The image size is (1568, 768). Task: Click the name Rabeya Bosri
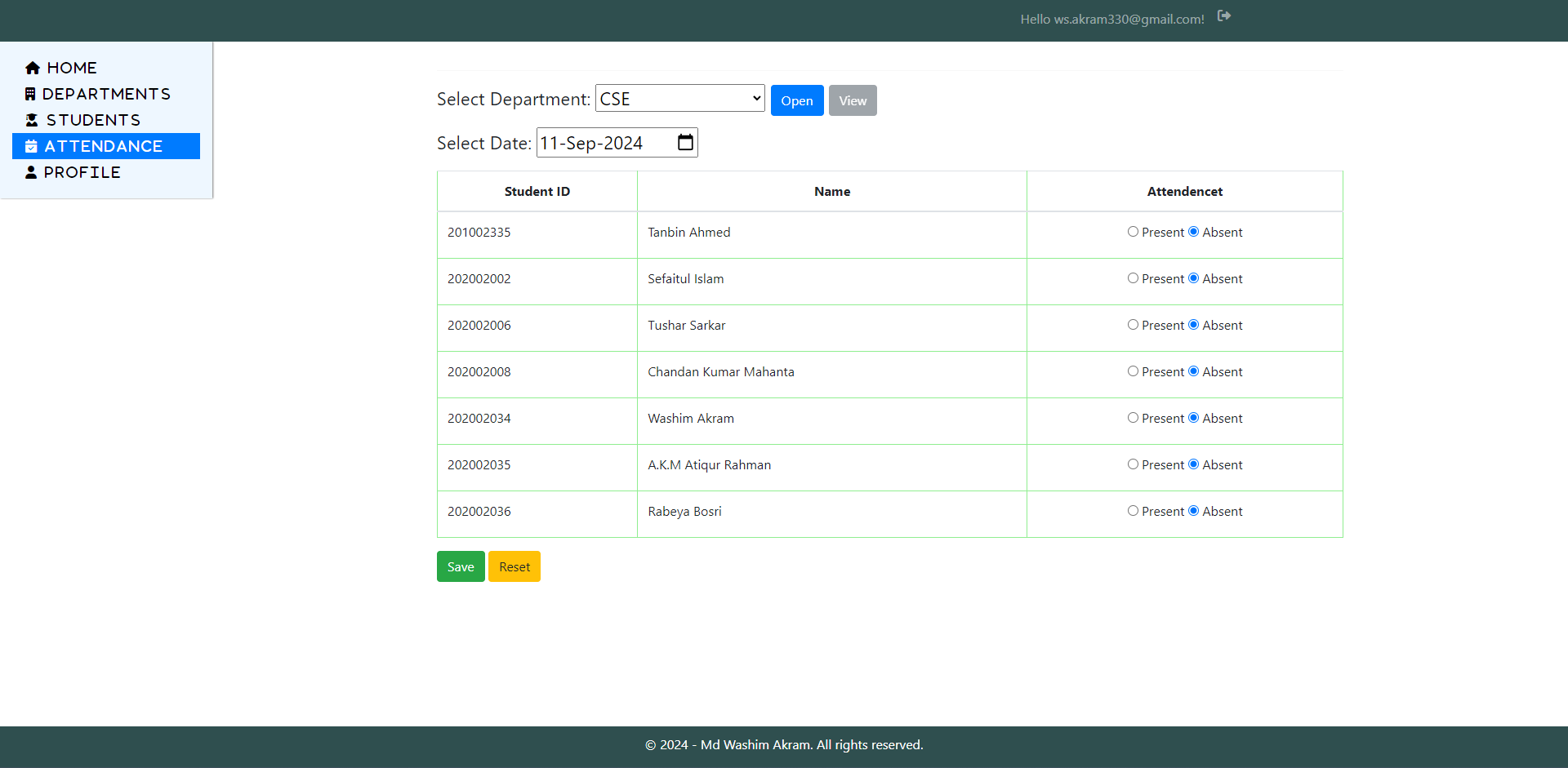point(685,512)
